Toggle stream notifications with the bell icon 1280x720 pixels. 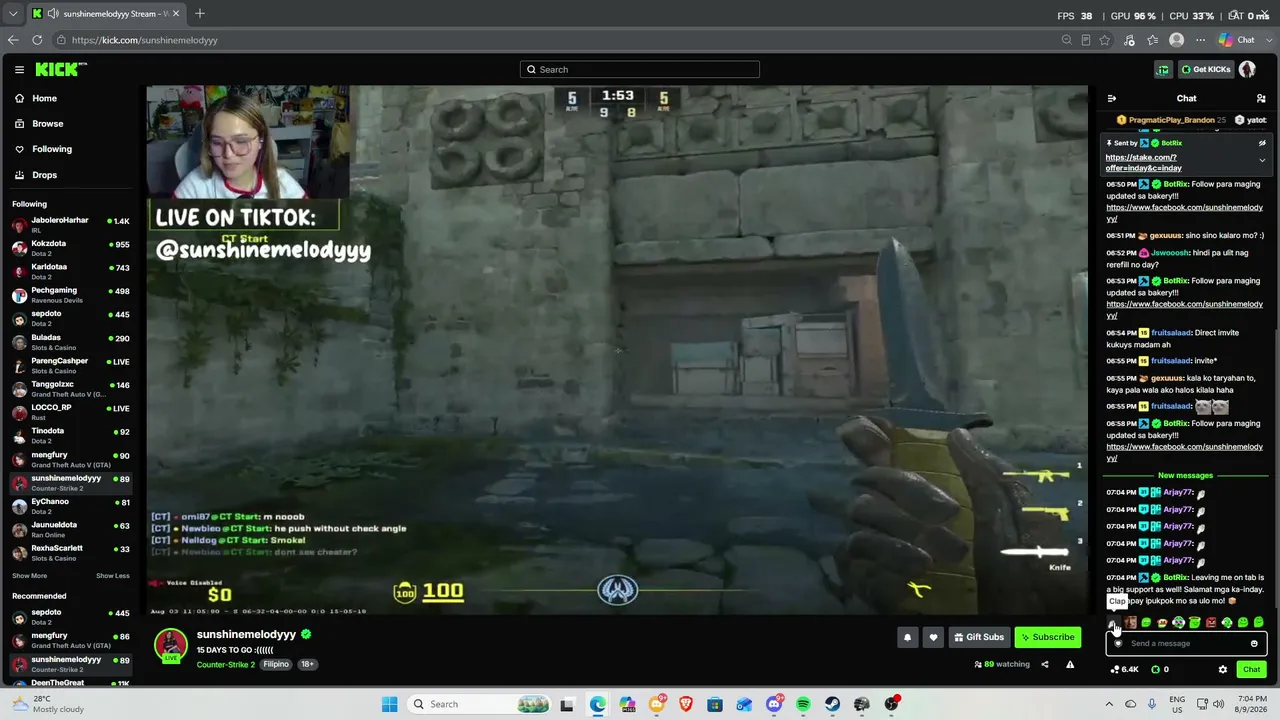[x=907, y=637]
